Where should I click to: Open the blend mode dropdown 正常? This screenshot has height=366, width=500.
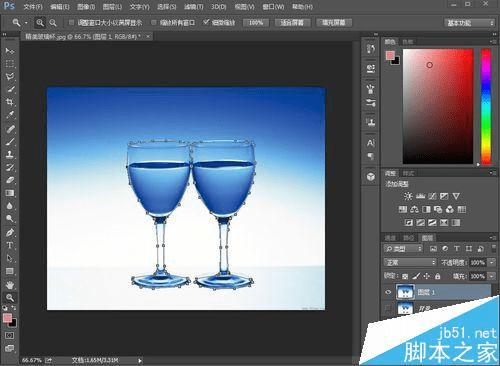point(410,263)
